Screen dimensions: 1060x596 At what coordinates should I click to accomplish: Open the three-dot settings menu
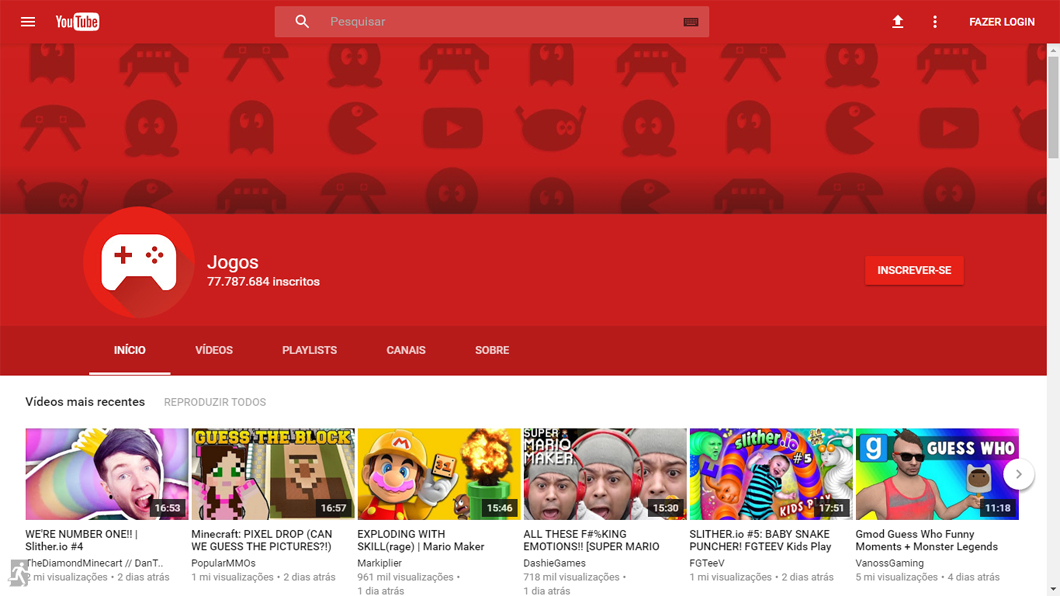click(x=935, y=22)
